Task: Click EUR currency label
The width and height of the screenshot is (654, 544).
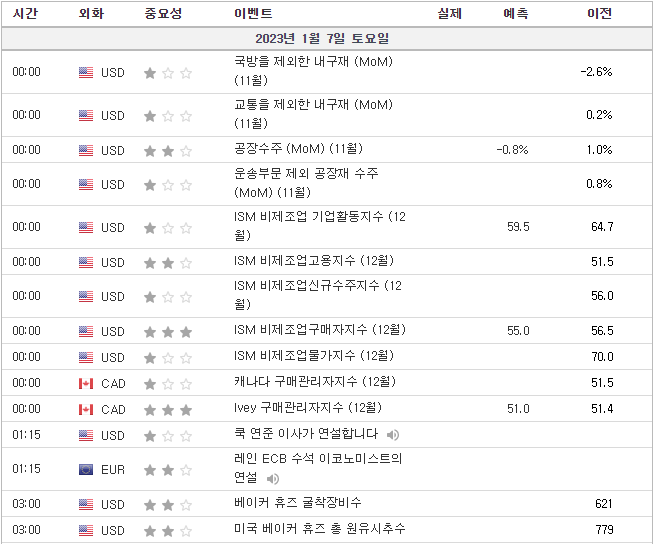Action: (113, 470)
